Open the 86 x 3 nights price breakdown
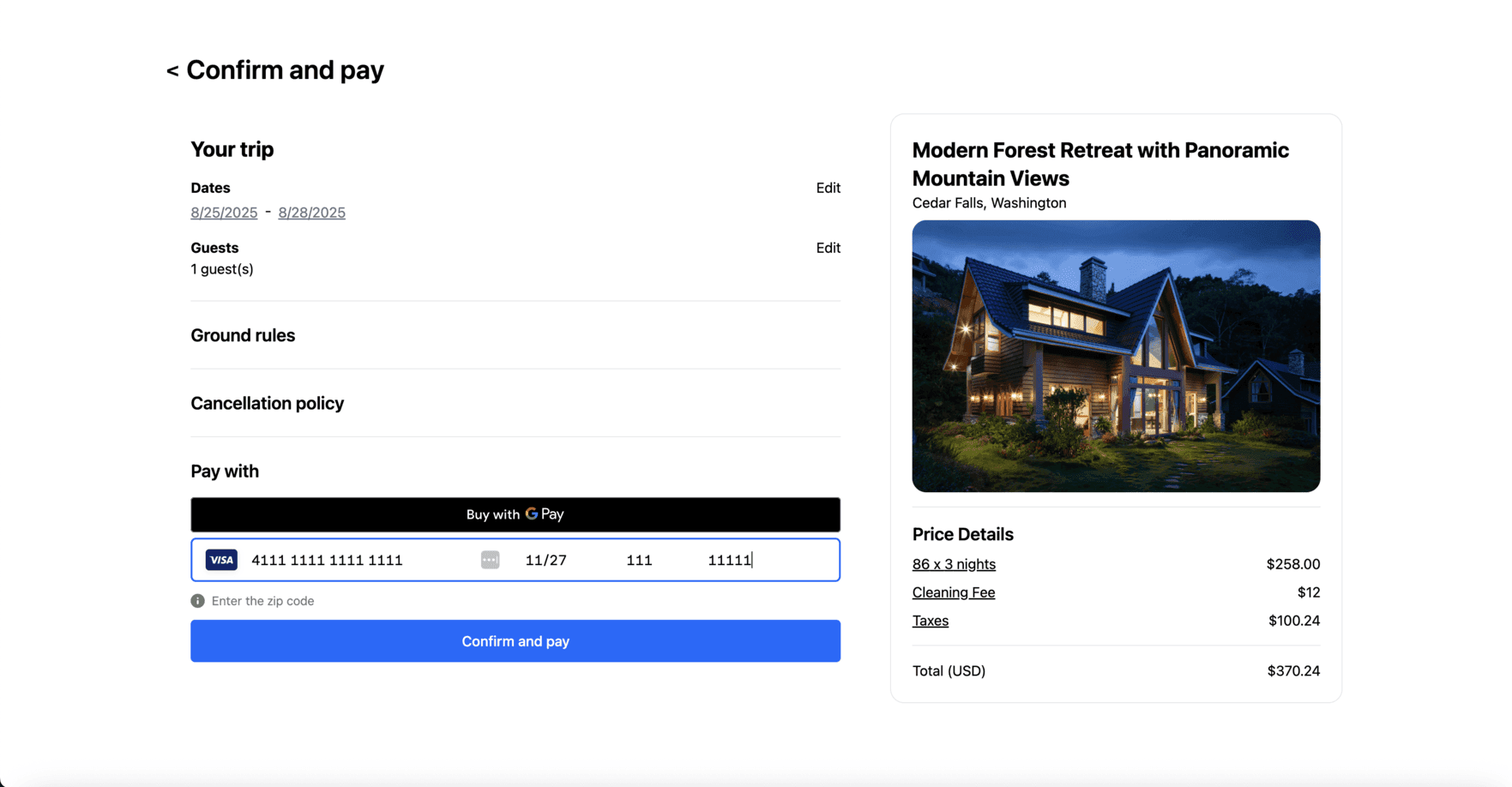 [954, 564]
